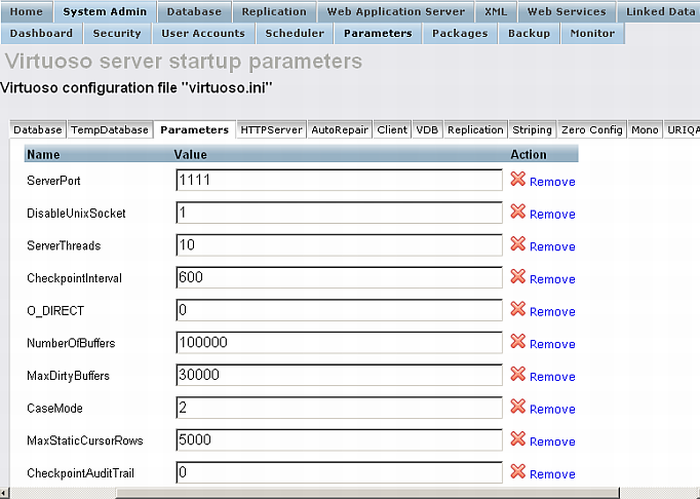The height and width of the screenshot is (499, 700).
Task: Open the Dashboard sub-tab
Action: [41, 33]
